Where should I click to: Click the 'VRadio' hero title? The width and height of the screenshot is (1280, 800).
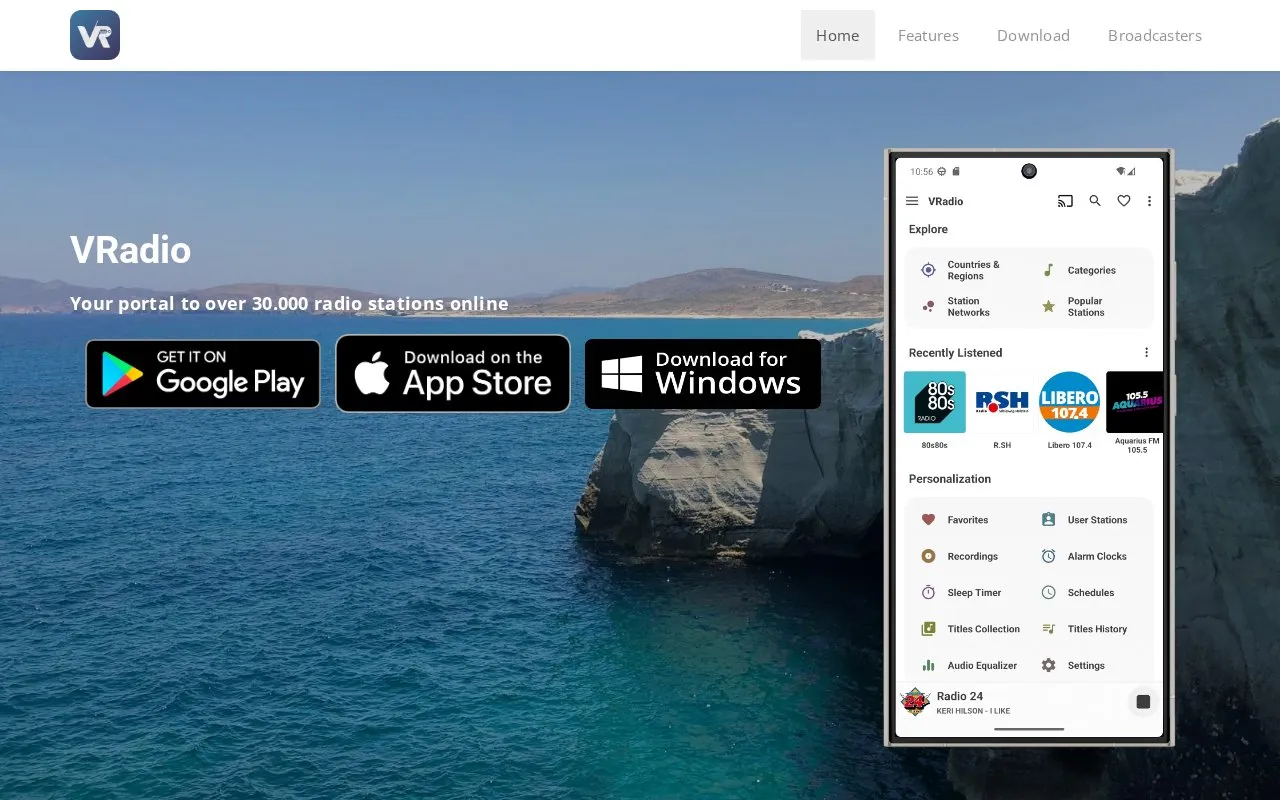pos(130,250)
